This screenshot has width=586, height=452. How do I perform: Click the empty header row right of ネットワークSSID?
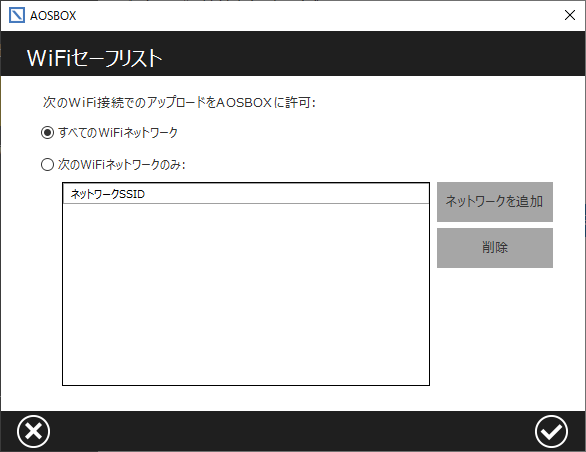(287, 194)
